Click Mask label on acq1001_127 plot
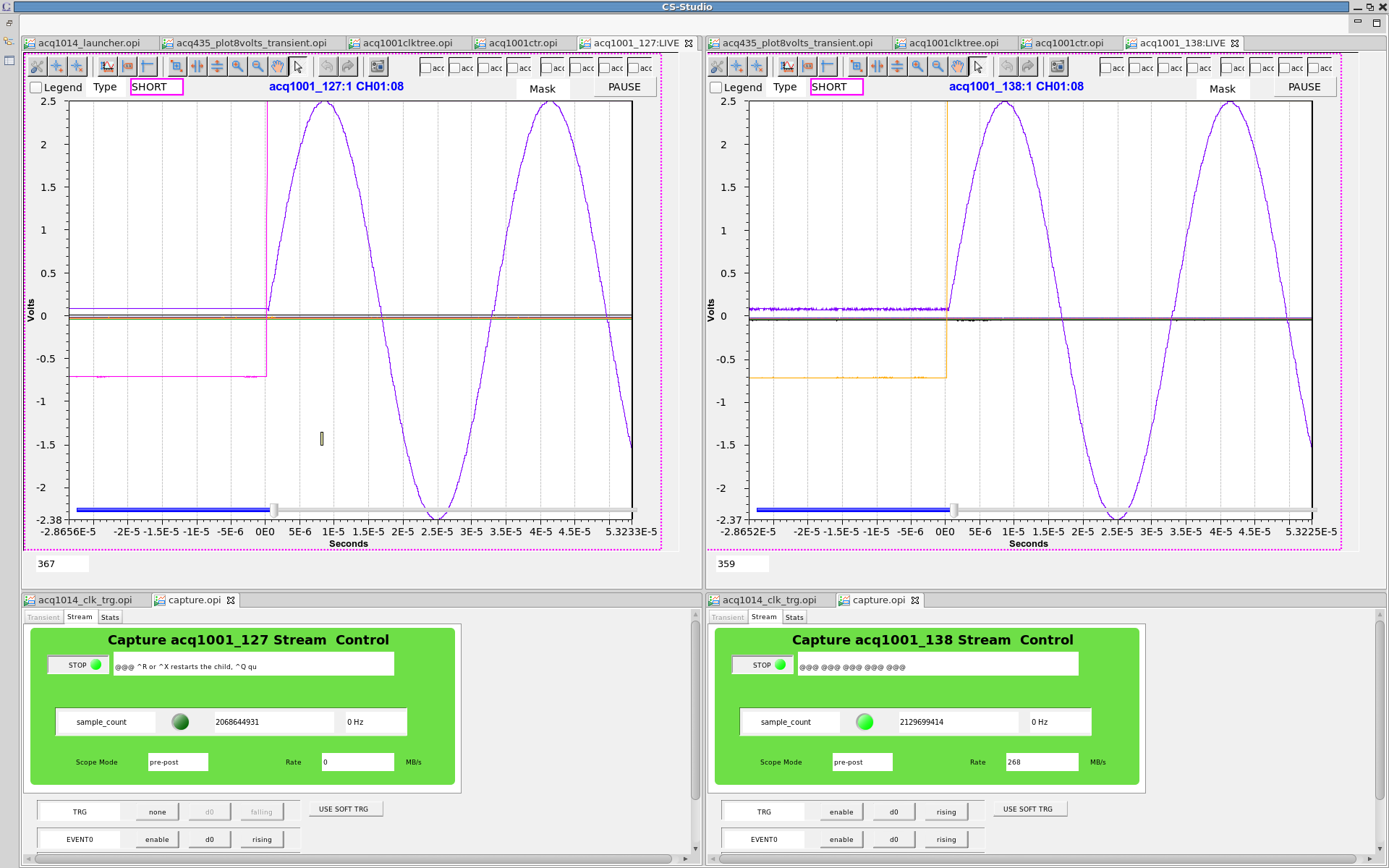 (543, 89)
